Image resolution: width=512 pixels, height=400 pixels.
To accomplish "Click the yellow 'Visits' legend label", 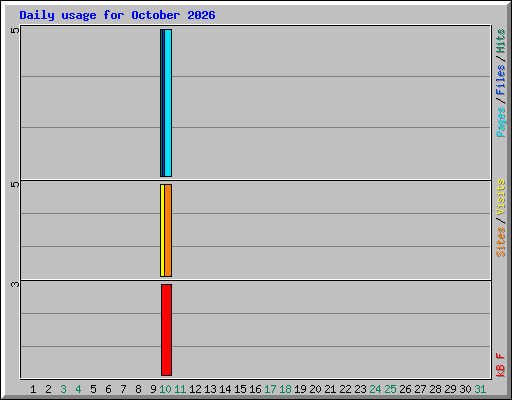I will (500, 197).
